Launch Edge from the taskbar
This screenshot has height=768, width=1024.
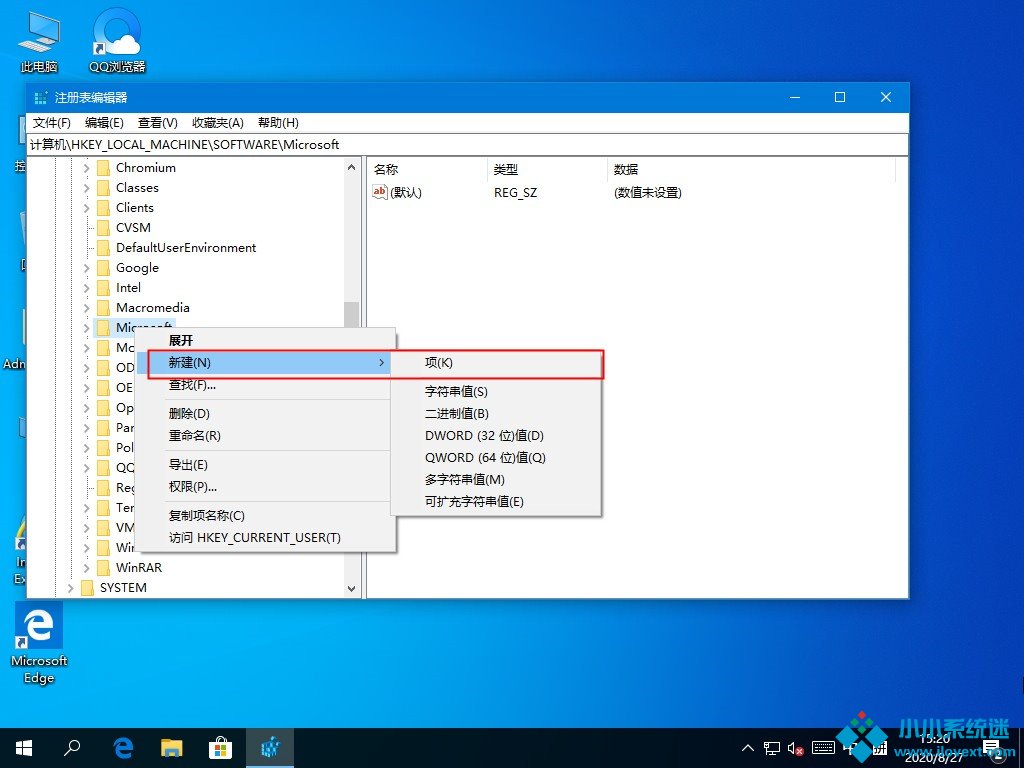point(123,748)
